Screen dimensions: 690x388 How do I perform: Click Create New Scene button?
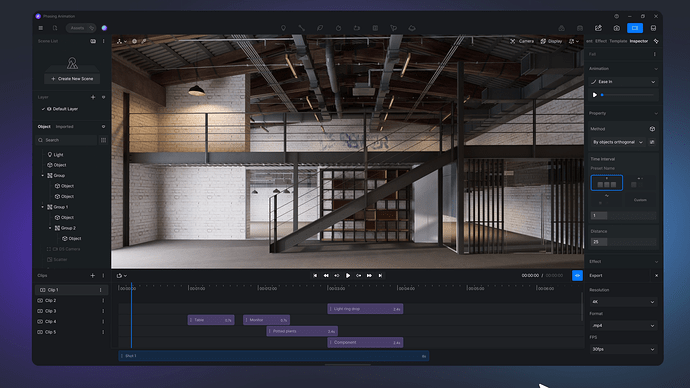pos(72,79)
